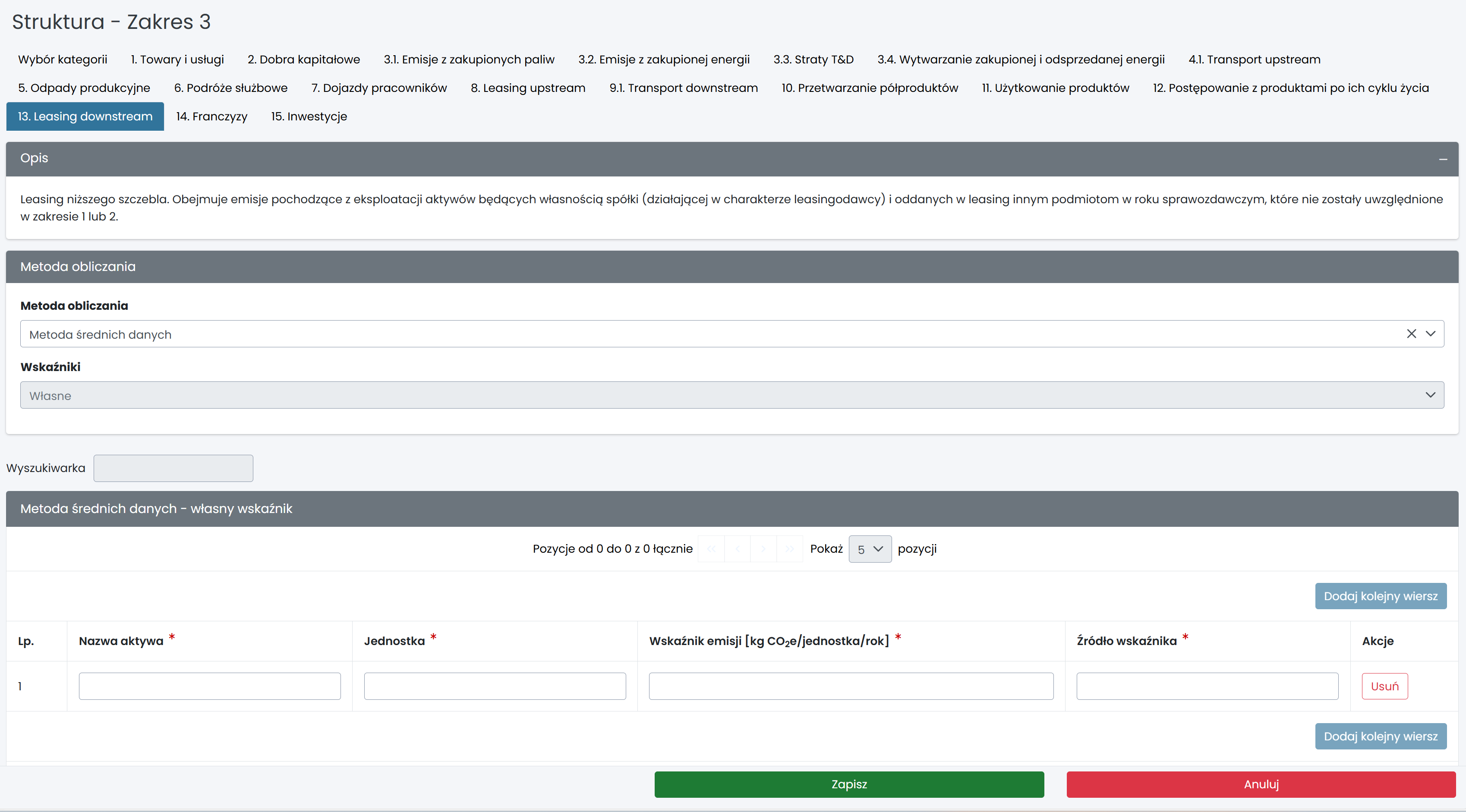The image size is (1466, 812).
Task: Remove row 1 with Usuń button
Action: pos(1384,686)
